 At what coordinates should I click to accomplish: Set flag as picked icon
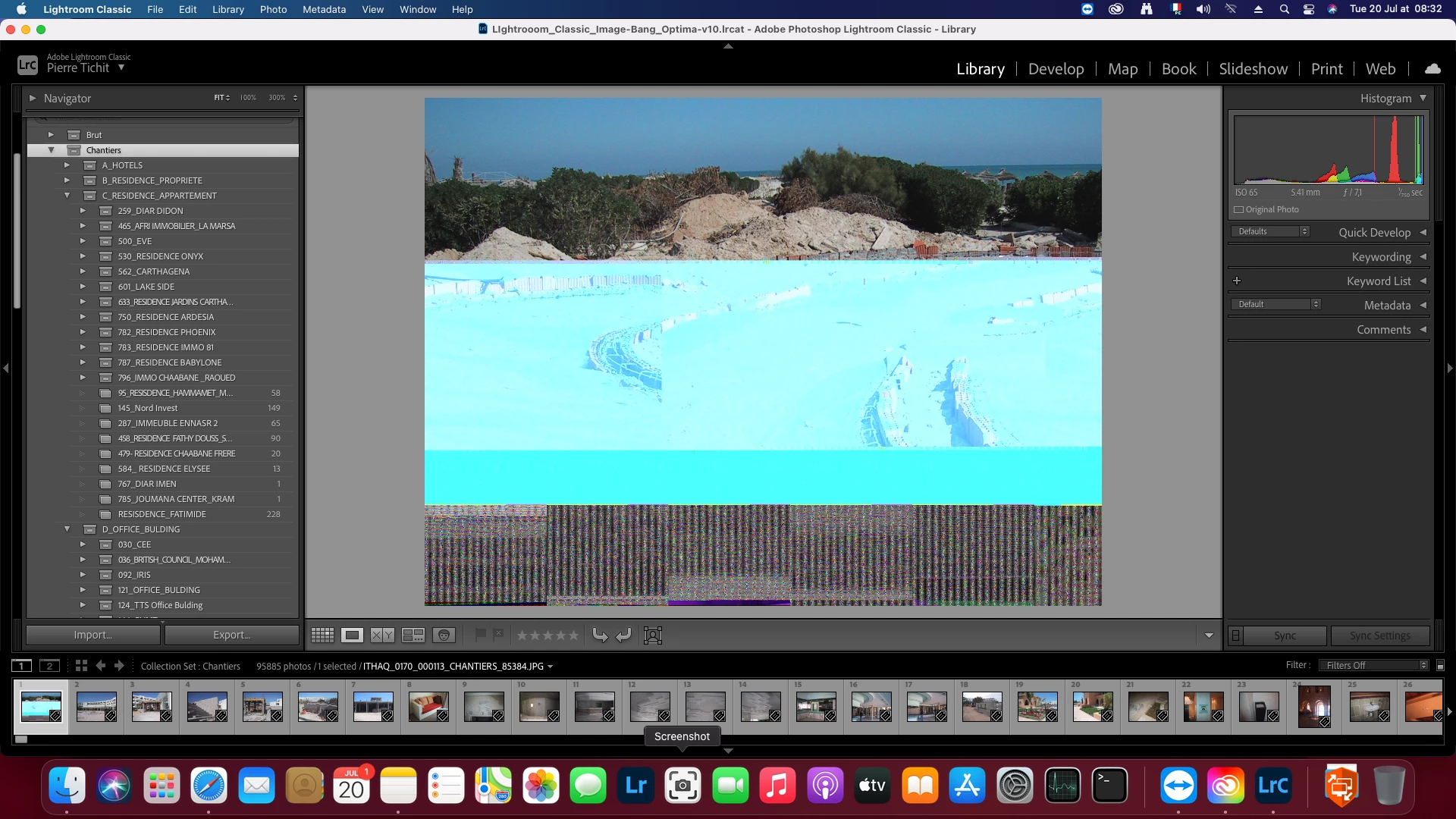click(x=481, y=635)
